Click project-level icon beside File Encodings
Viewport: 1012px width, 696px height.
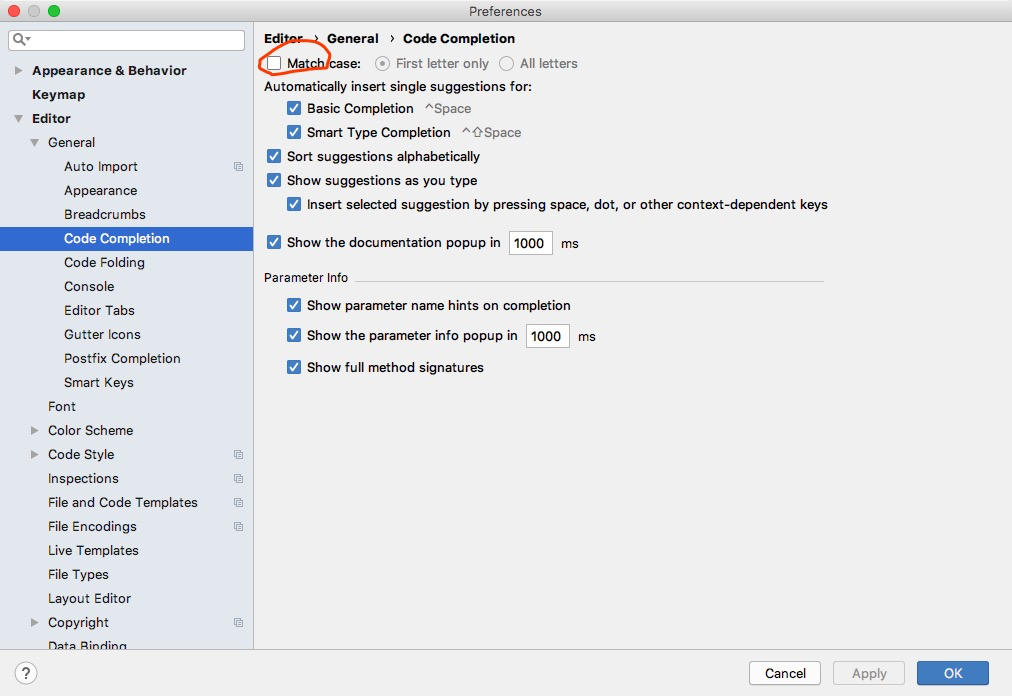[x=238, y=527]
